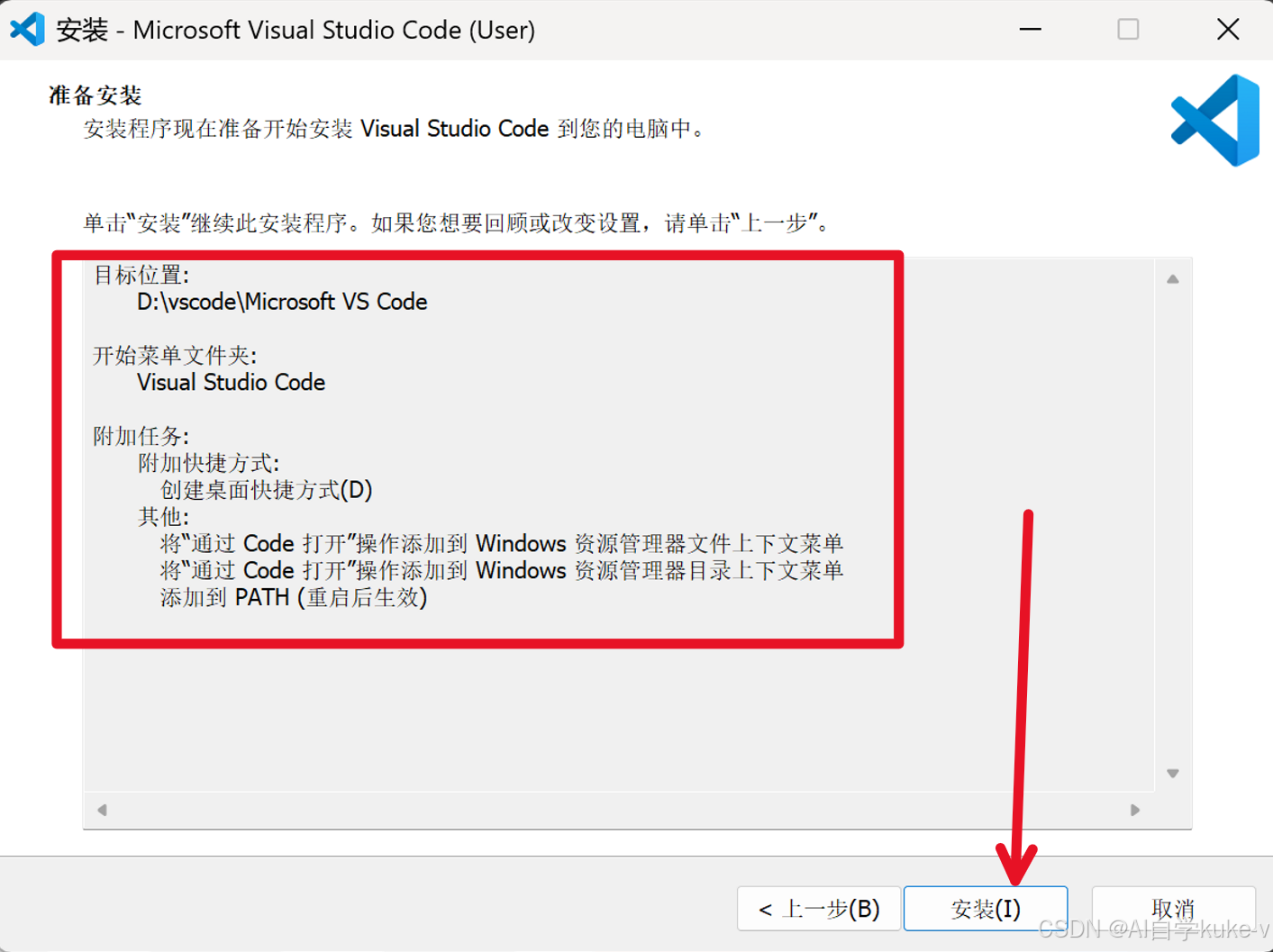Go back with 上一步(B) button
The image size is (1273, 952).
click(819, 908)
